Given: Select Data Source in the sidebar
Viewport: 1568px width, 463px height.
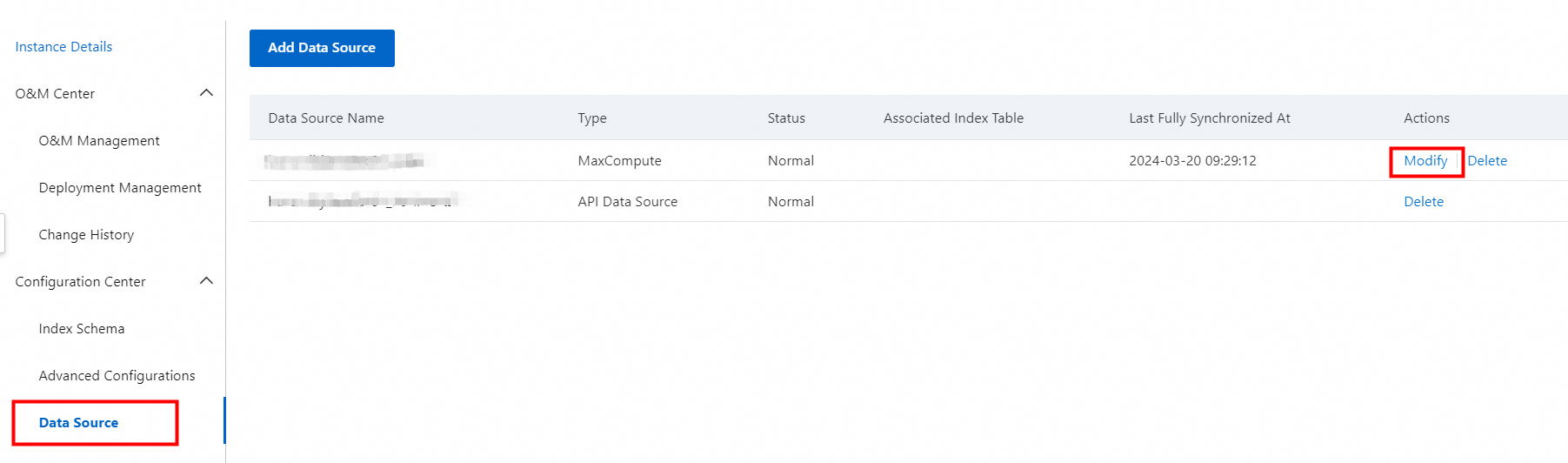Looking at the screenshot, I should tap(78, 423).
